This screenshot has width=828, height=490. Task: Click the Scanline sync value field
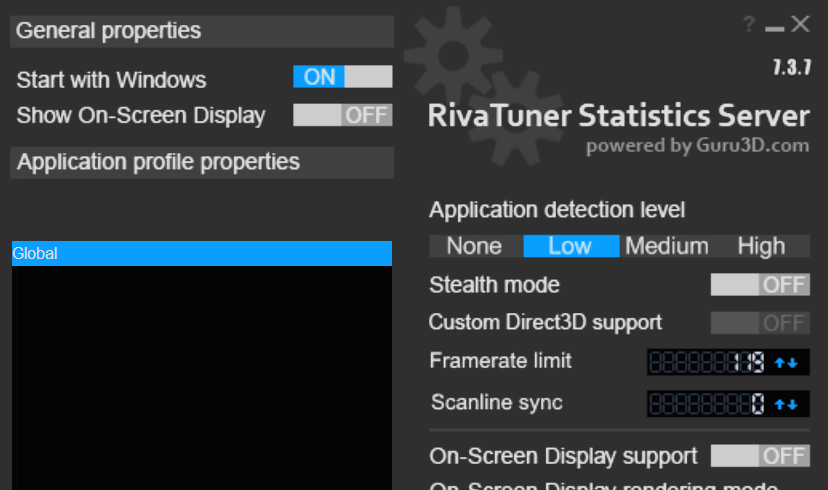click(707, 404)
